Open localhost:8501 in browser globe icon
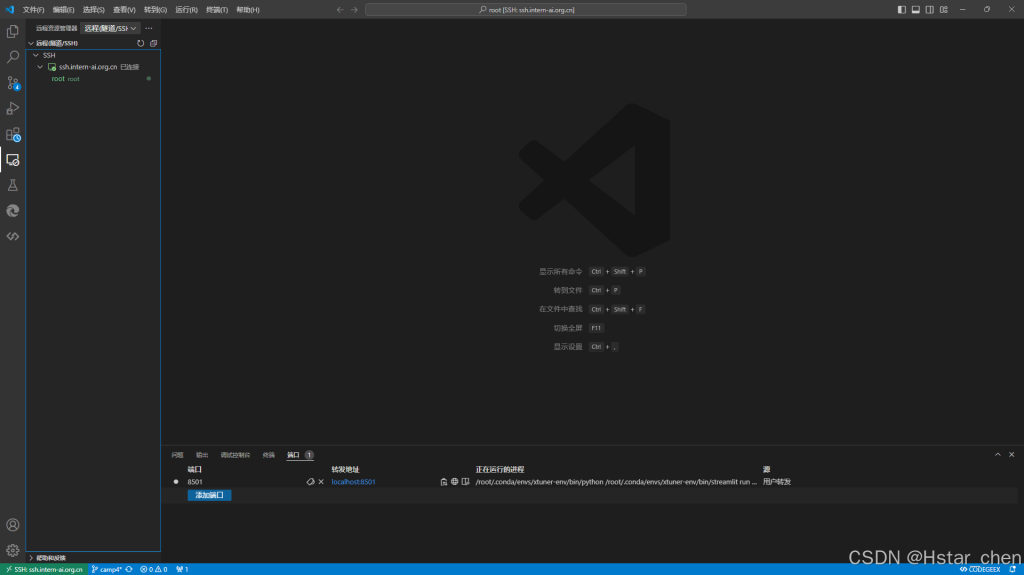1024x575 pixels. 455,482
